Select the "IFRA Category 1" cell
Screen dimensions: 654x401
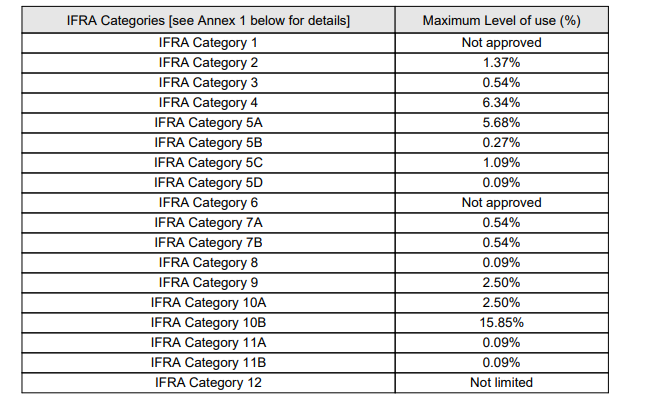(208, 43)
